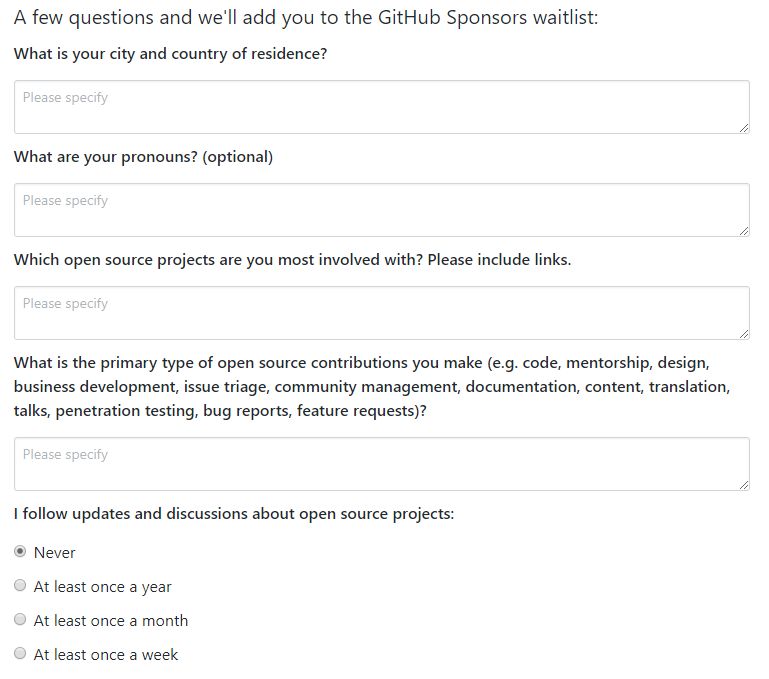
Task: Click the 'What are your pronouns? (optional)' question
Action: tap(143, 157)
